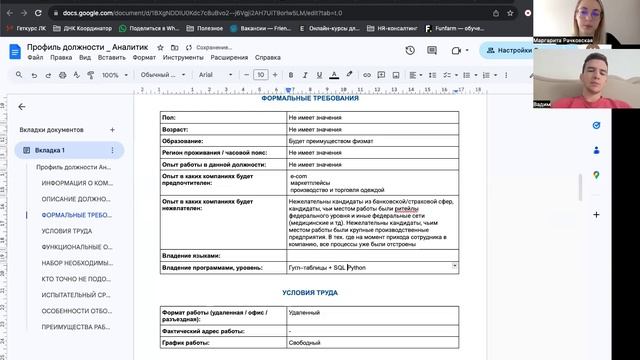Open numbered list options

tap(489, 75)
